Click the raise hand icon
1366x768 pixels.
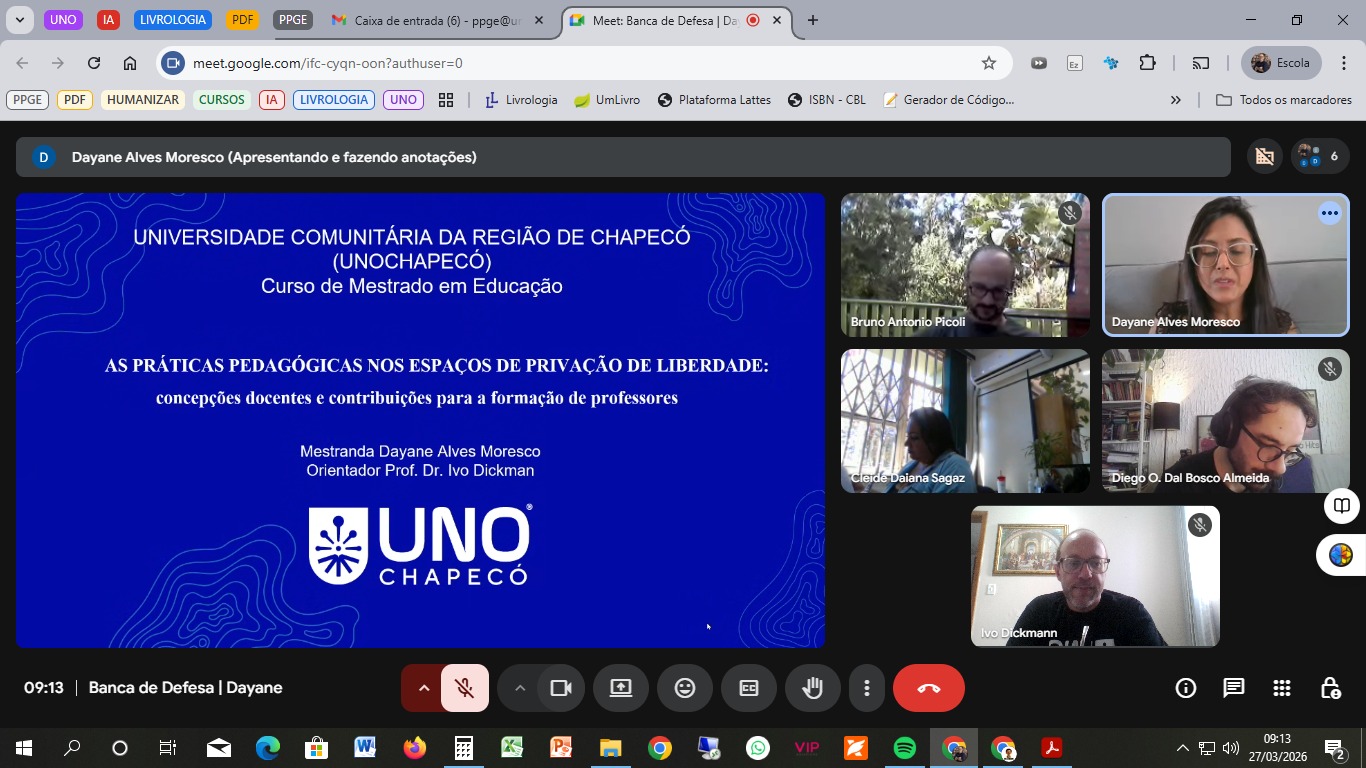click(812, 688)
